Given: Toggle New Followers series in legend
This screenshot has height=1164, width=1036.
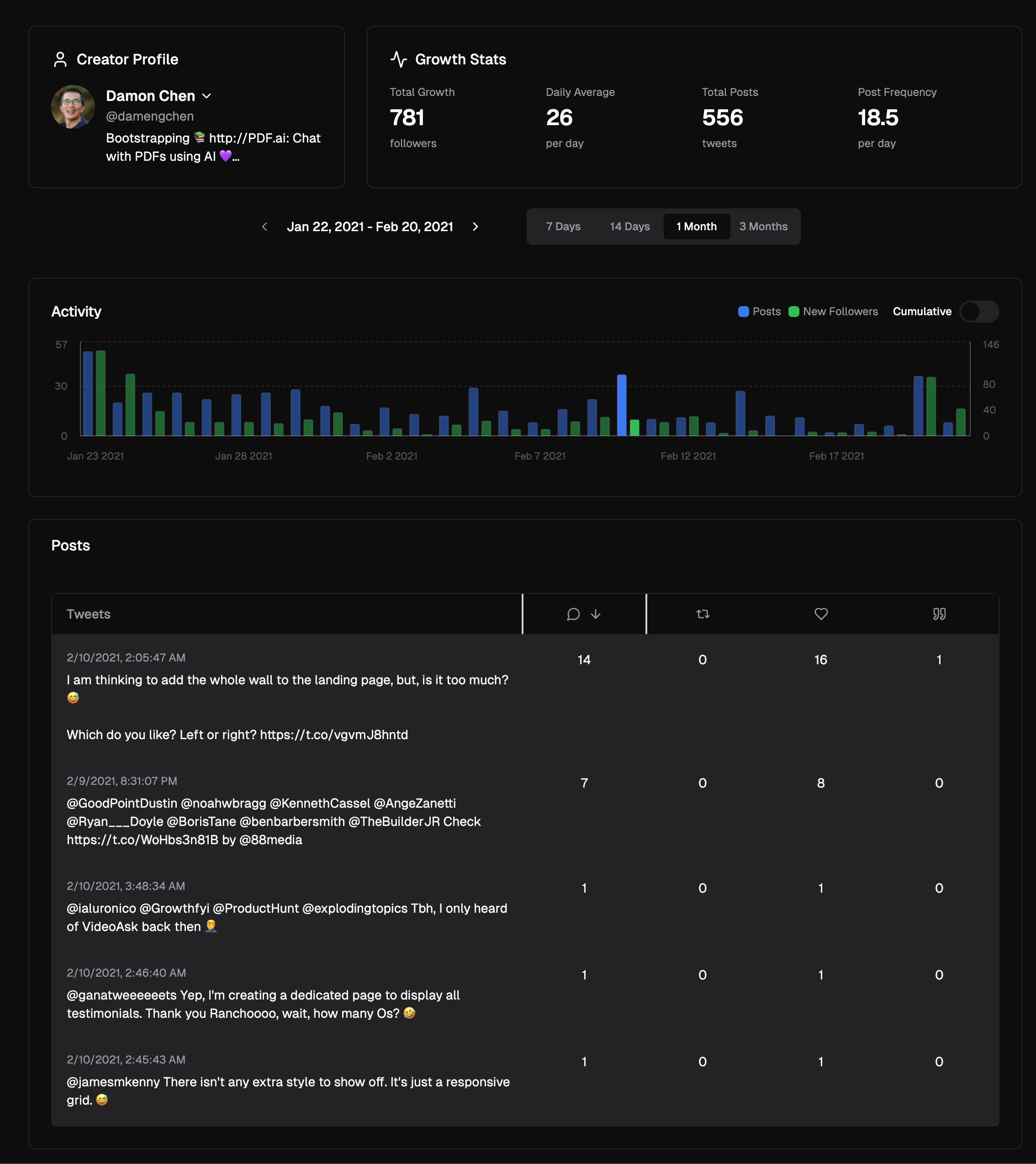Looking at the screenshot, I should (833, 312).
